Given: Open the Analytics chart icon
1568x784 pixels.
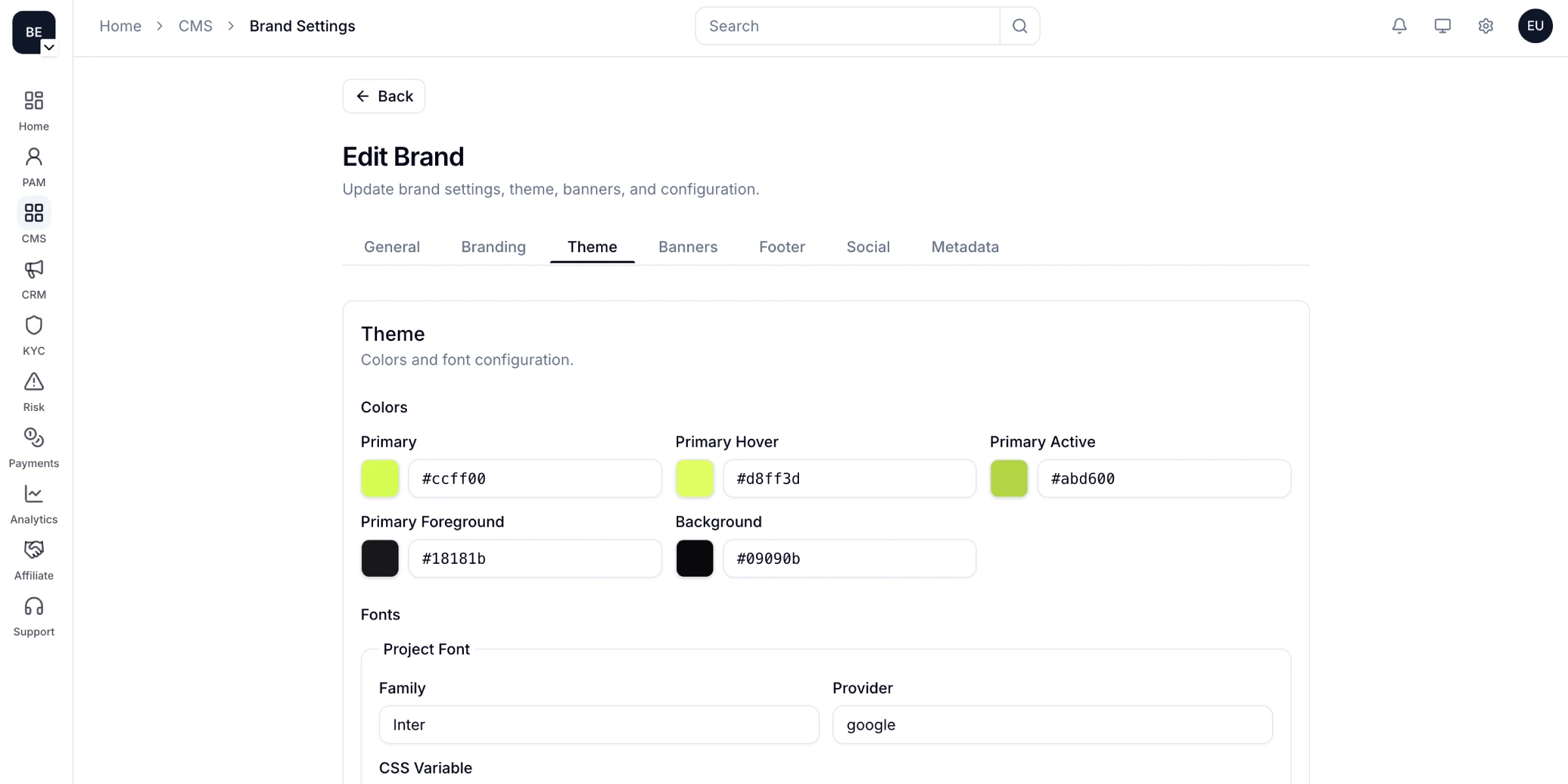Looking at the screenshot, I should (34, 494).
